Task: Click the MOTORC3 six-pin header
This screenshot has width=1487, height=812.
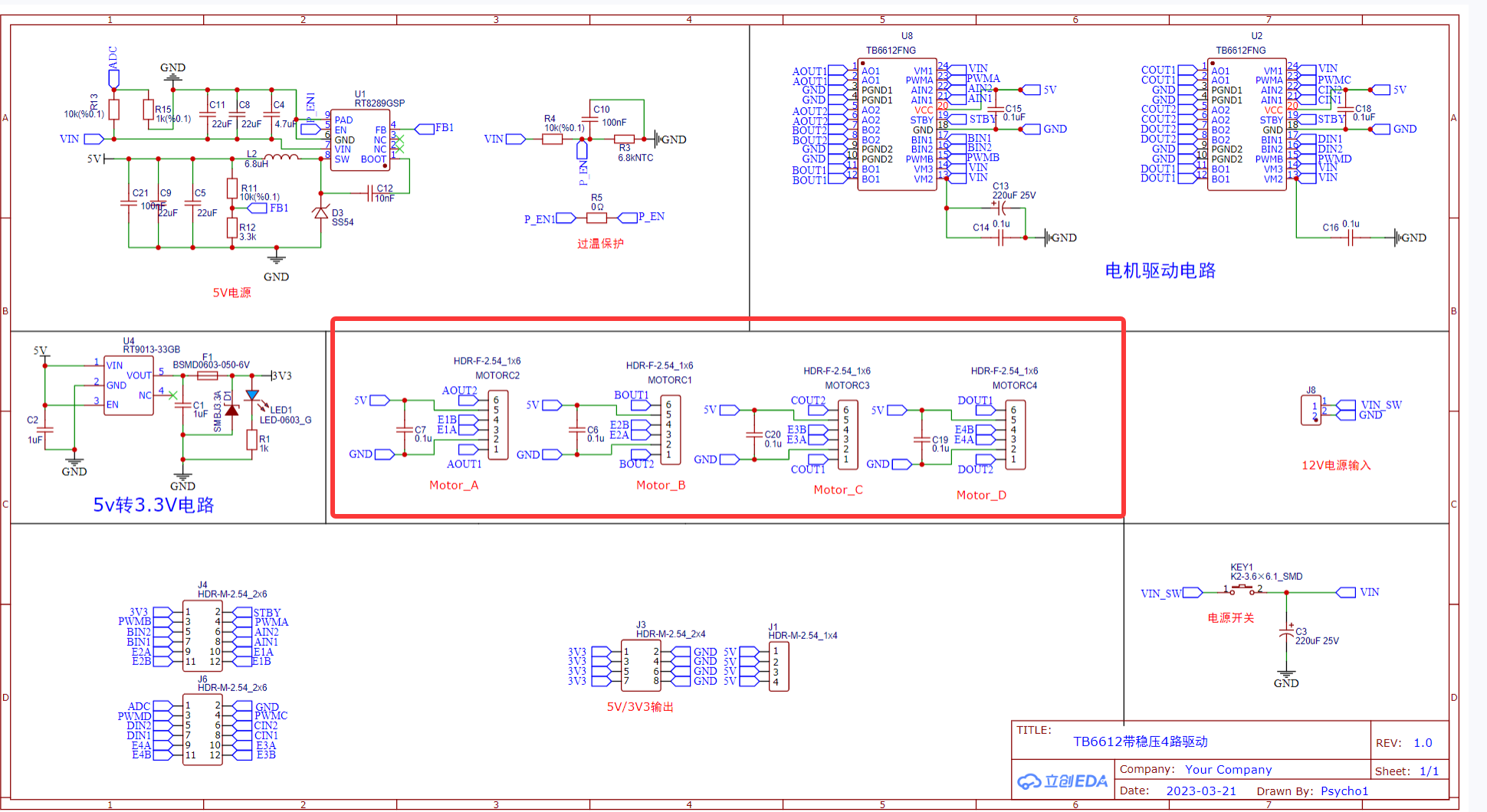Action: 848,435
